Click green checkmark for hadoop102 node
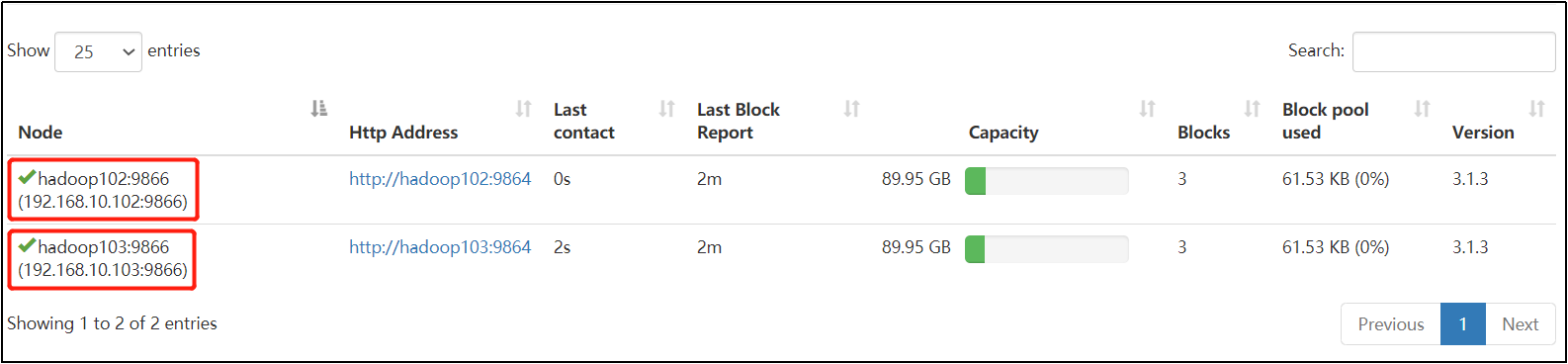This screenshot has width=1568, height=364. click(x=27, y=178)
